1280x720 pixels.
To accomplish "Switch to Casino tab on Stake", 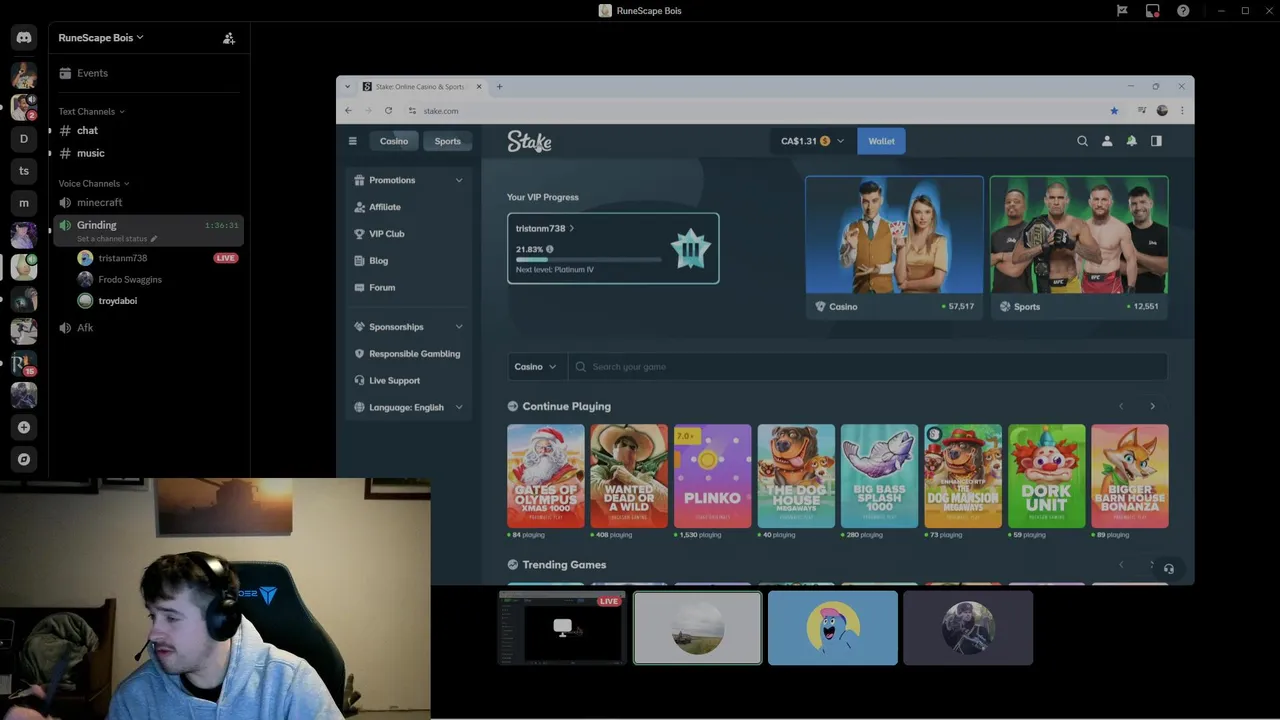I will tap(393, 141).
